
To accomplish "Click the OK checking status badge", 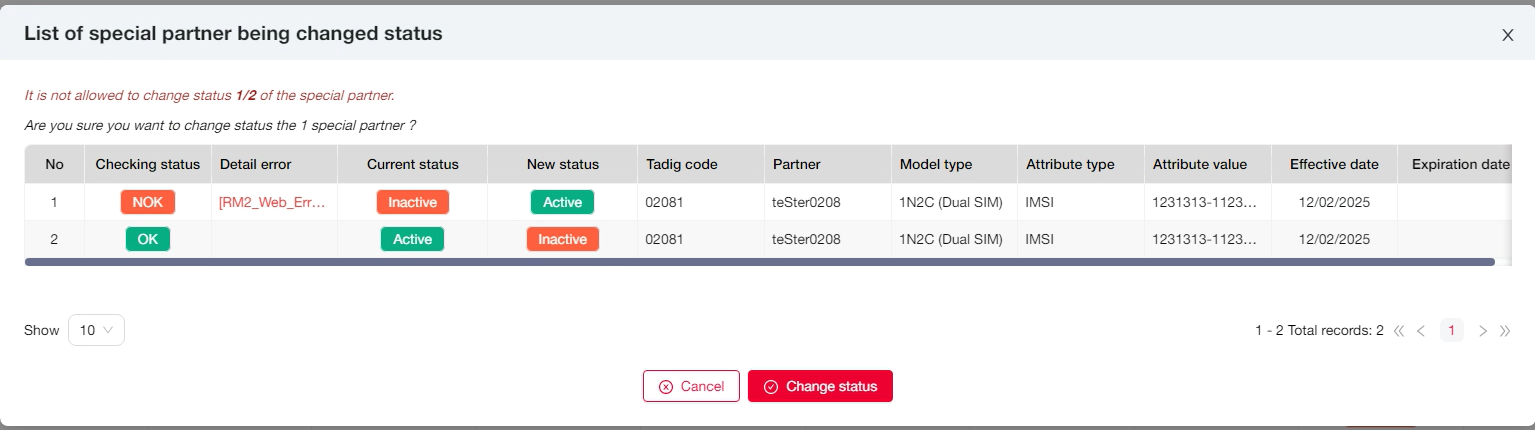I will (x=148, y=239).
